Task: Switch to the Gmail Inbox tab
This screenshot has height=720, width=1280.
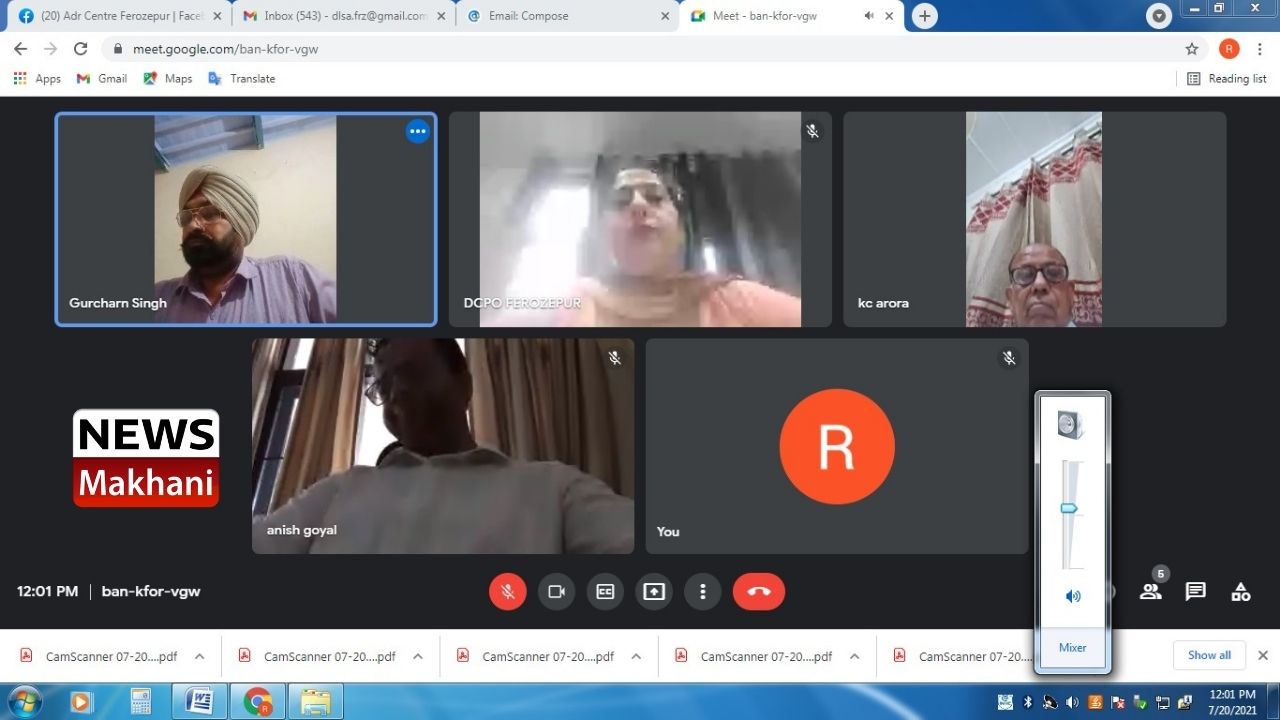Action: point(340,16)
